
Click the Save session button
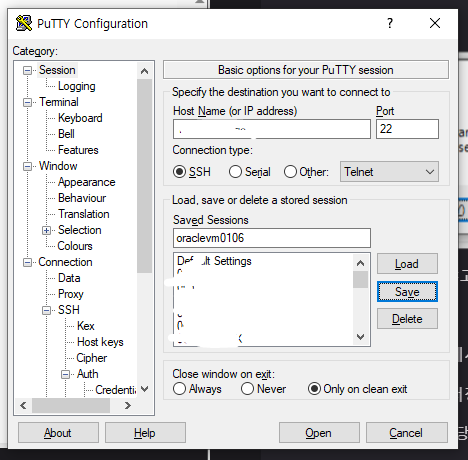click(x=407, y=292)
